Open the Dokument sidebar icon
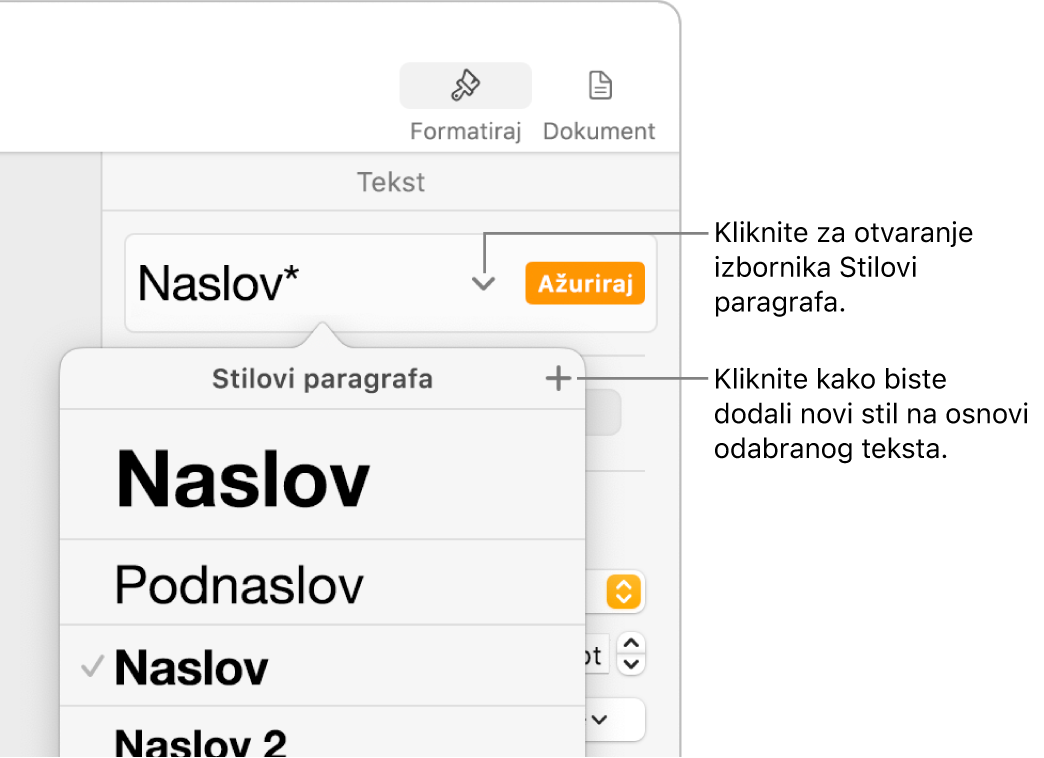This screenshot has width=1044, height=758. click(600, 85)
